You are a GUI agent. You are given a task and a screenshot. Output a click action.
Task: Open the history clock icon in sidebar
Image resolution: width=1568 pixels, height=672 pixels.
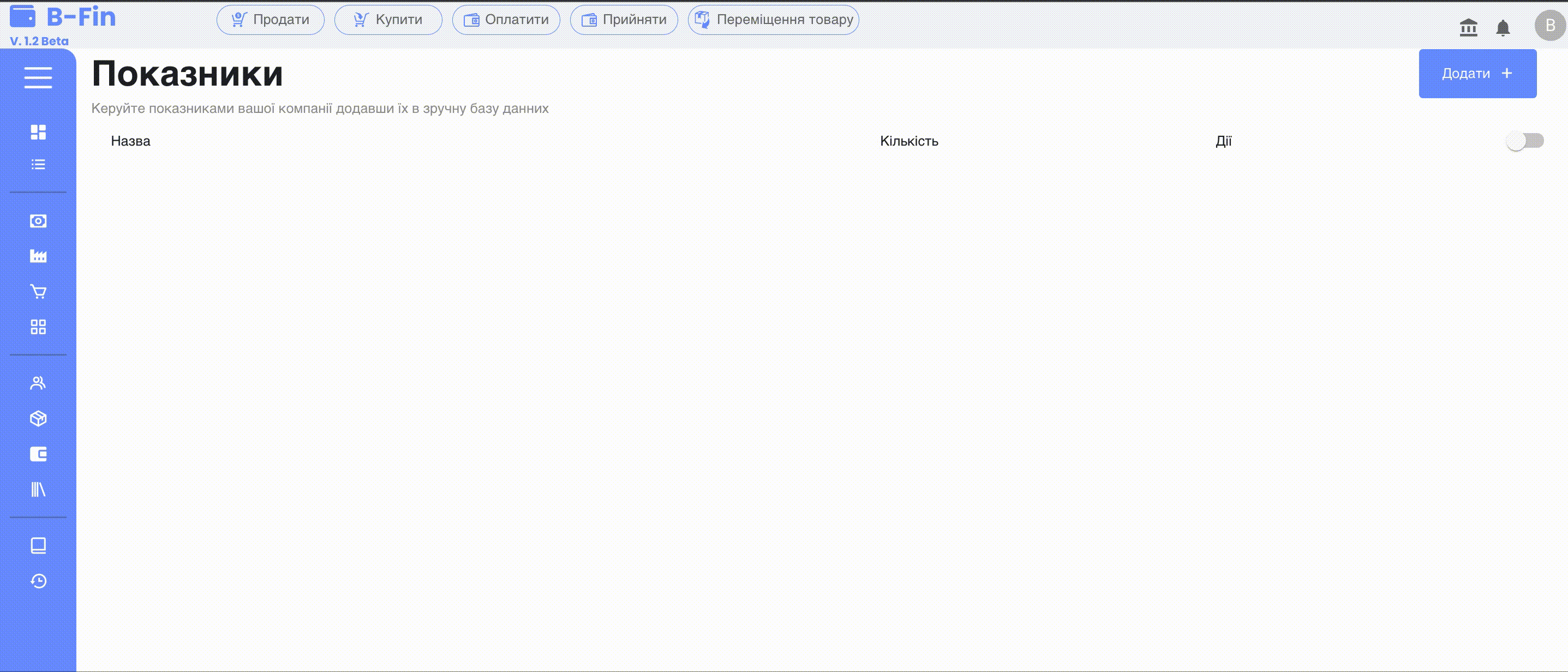[x=38, y=581]
